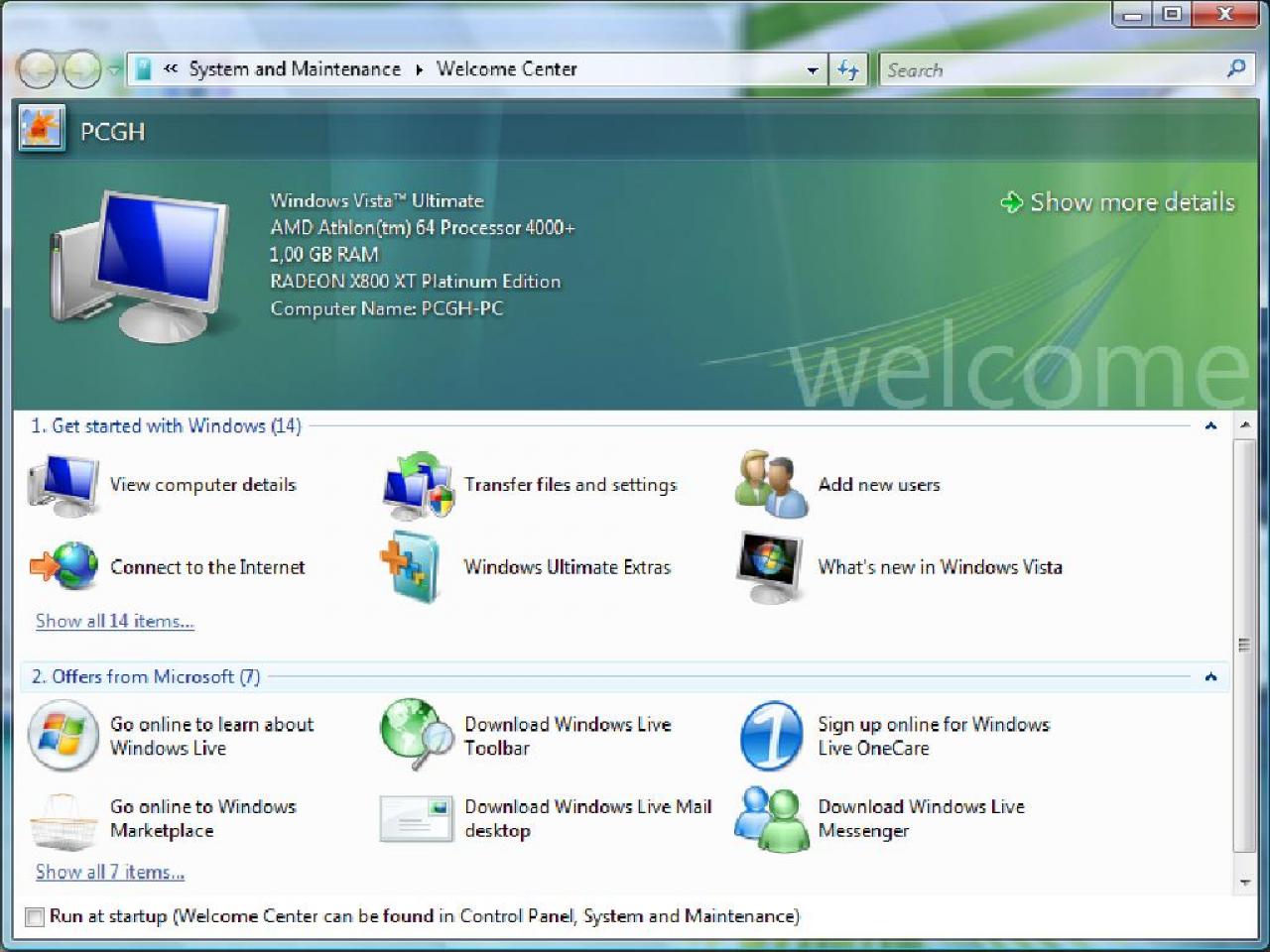Click the search magnifier icon
This screenshot has width=1270, height=952.
[1236, 68]
